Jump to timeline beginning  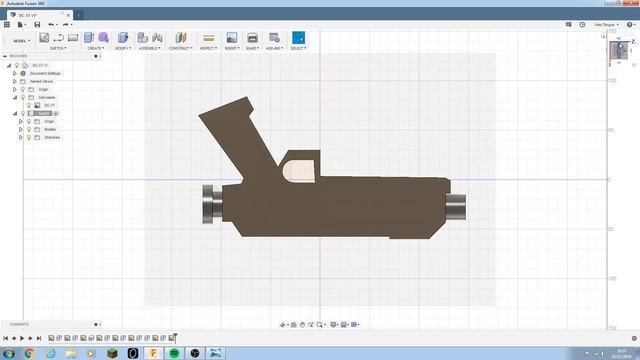pos(6,338)
